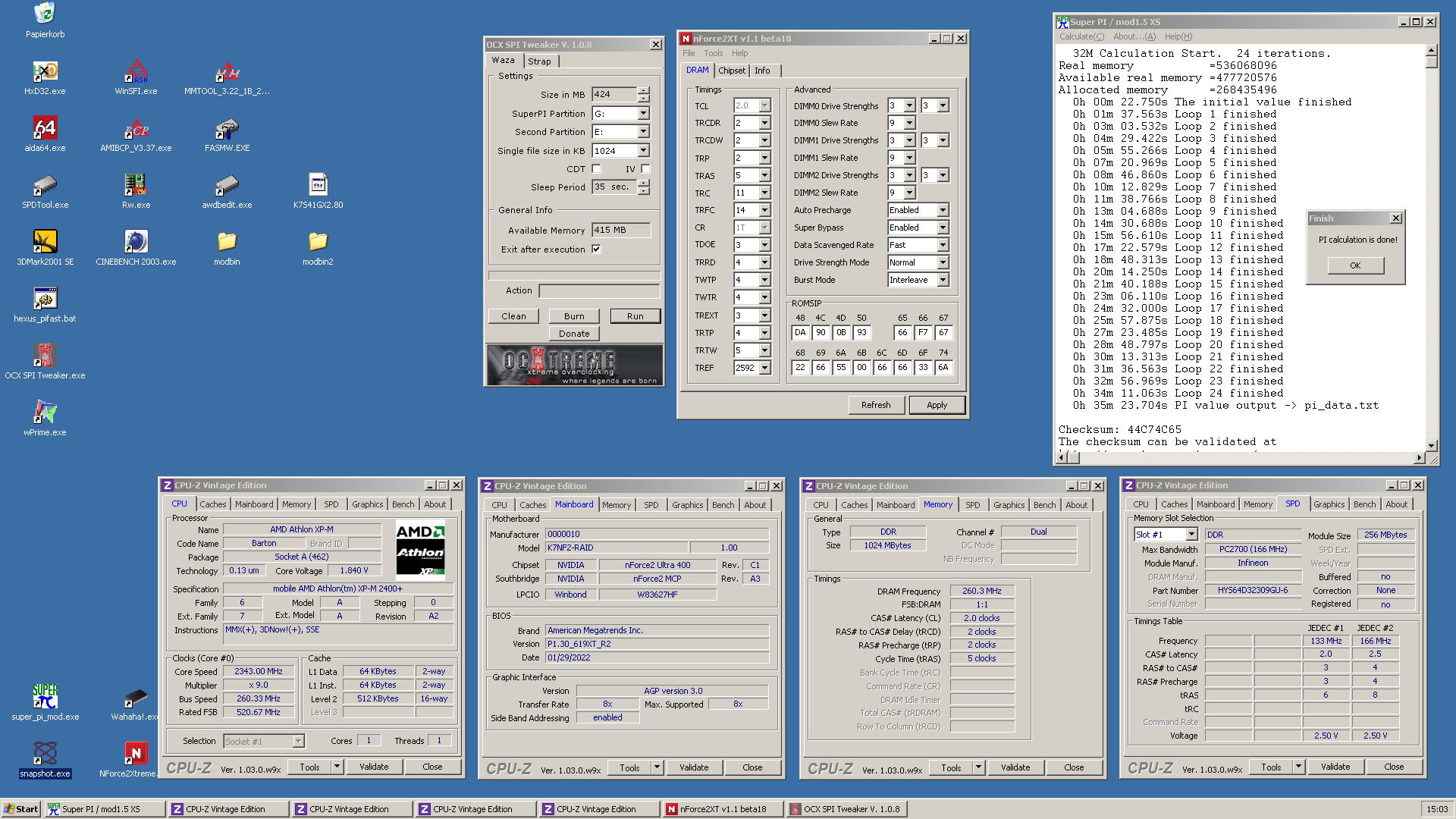Click the Run button in OCX SPI Tweaker

pyautogui.click(x=635, y=316)
